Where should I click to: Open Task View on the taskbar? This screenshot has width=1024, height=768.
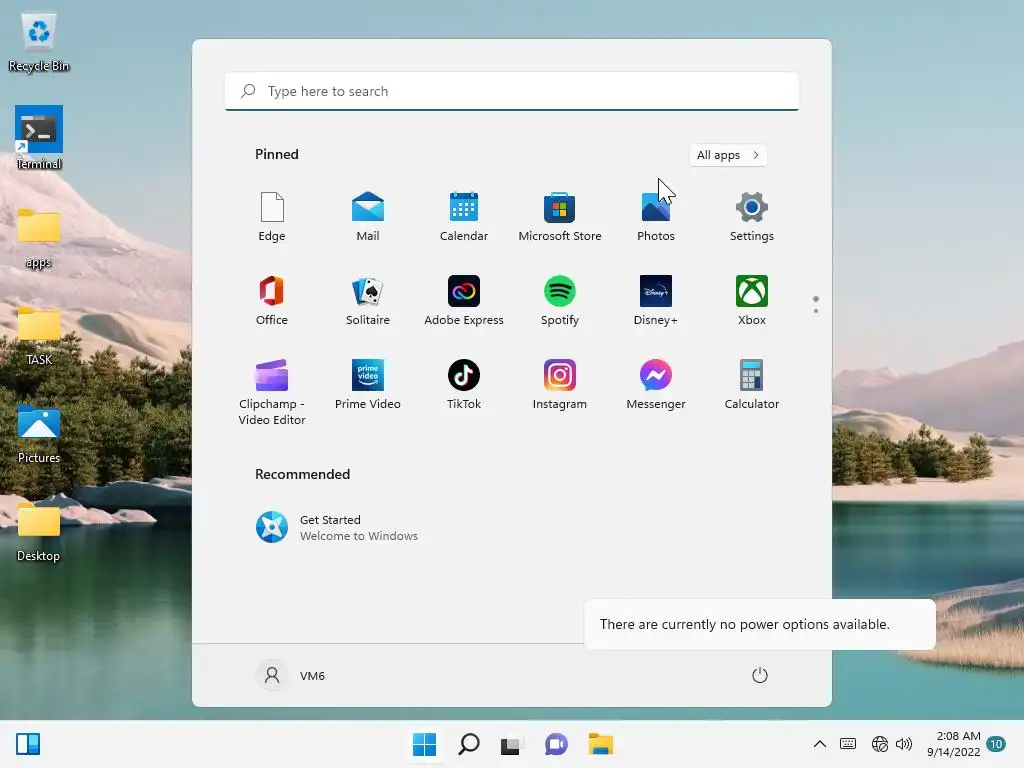(511, 744)
